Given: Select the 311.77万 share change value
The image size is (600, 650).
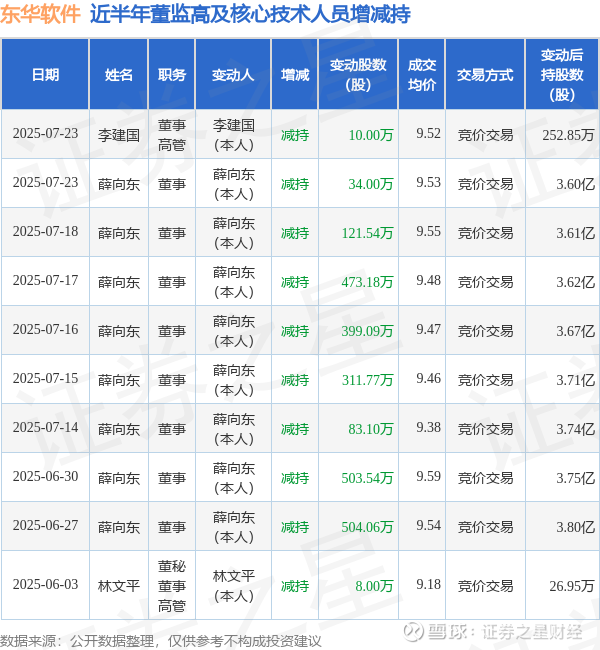Looking at the screenshot, I should point(367,379).
